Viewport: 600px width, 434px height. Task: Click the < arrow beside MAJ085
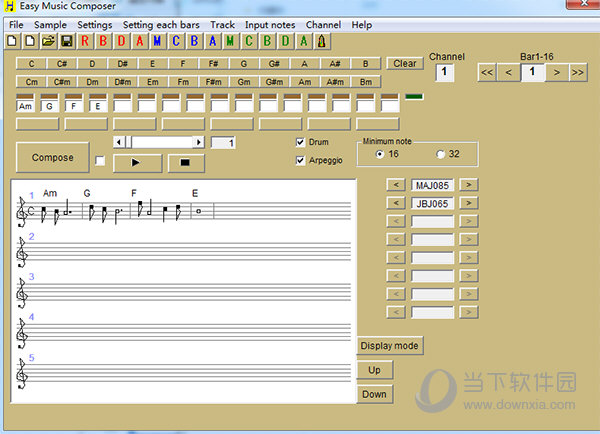tap(396, 185)
